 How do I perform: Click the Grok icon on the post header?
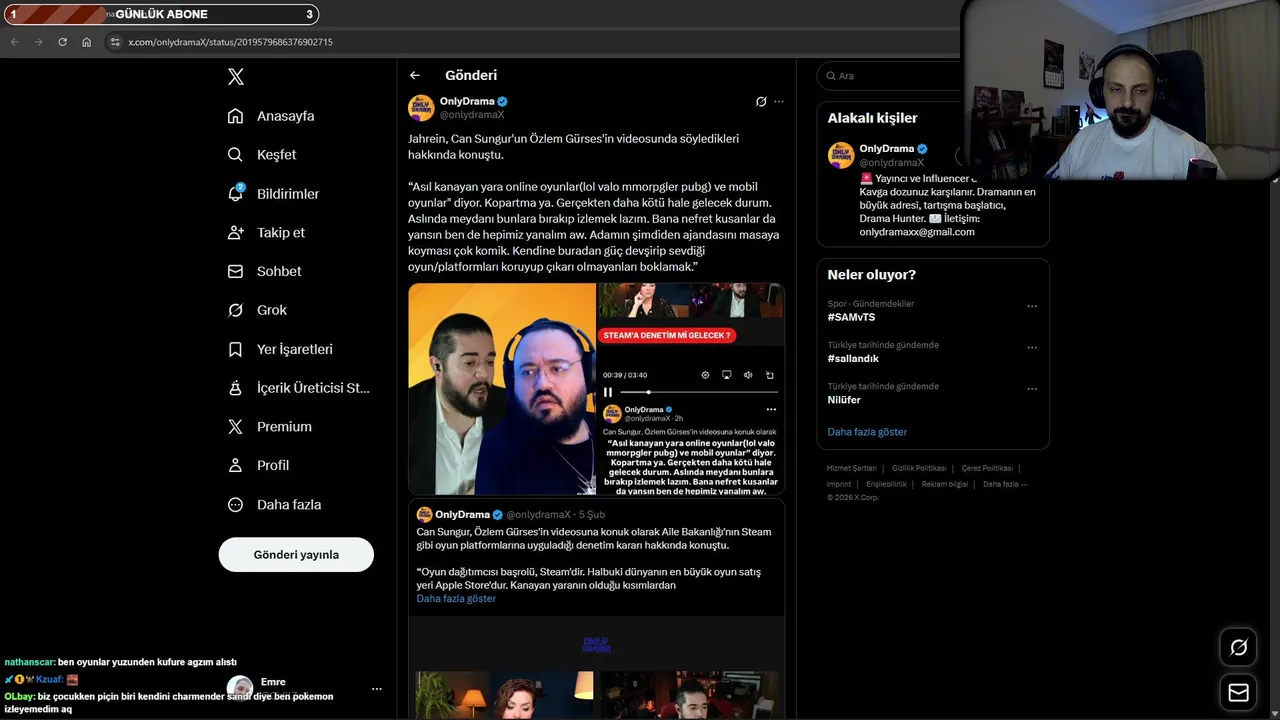click(761, 102)
